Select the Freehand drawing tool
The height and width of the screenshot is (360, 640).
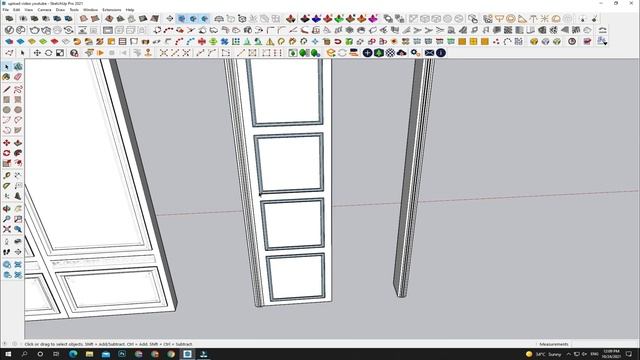click(18, 89)
